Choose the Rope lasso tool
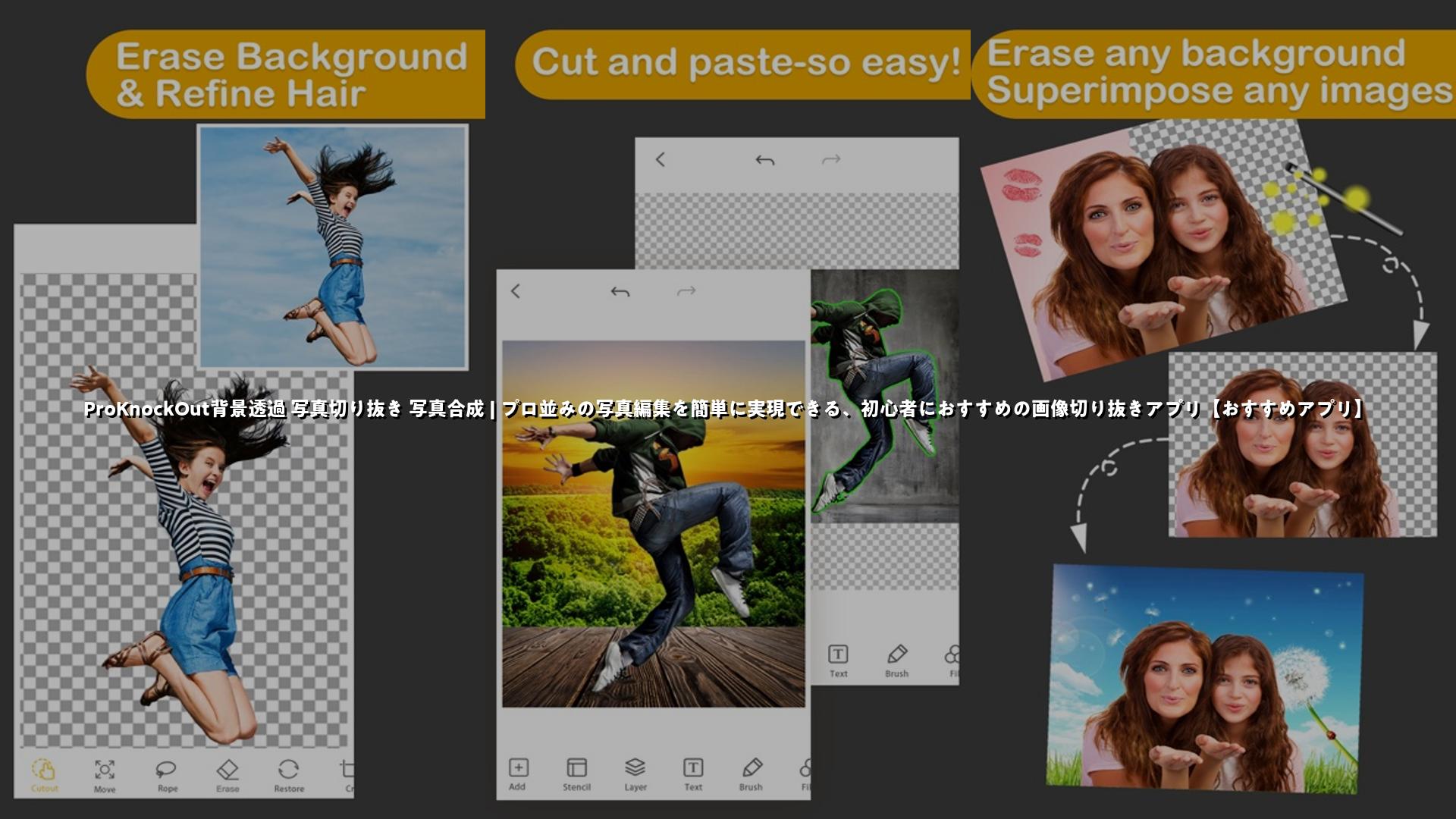 click(x=167, y=777)
